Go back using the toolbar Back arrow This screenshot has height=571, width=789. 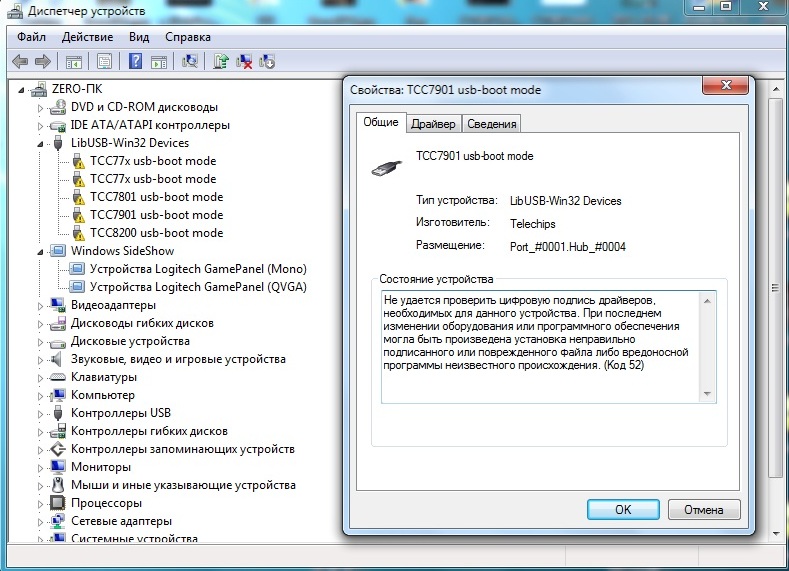20,62
